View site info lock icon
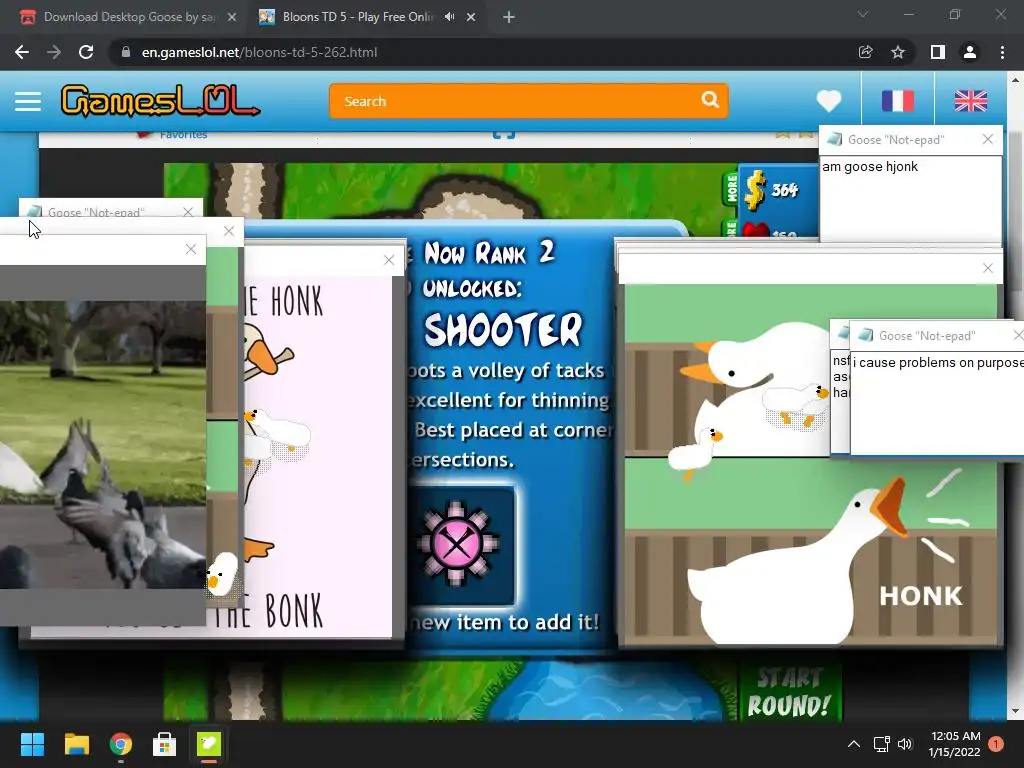This screenshot has height=768, width=1024. (x=125, y=52)
